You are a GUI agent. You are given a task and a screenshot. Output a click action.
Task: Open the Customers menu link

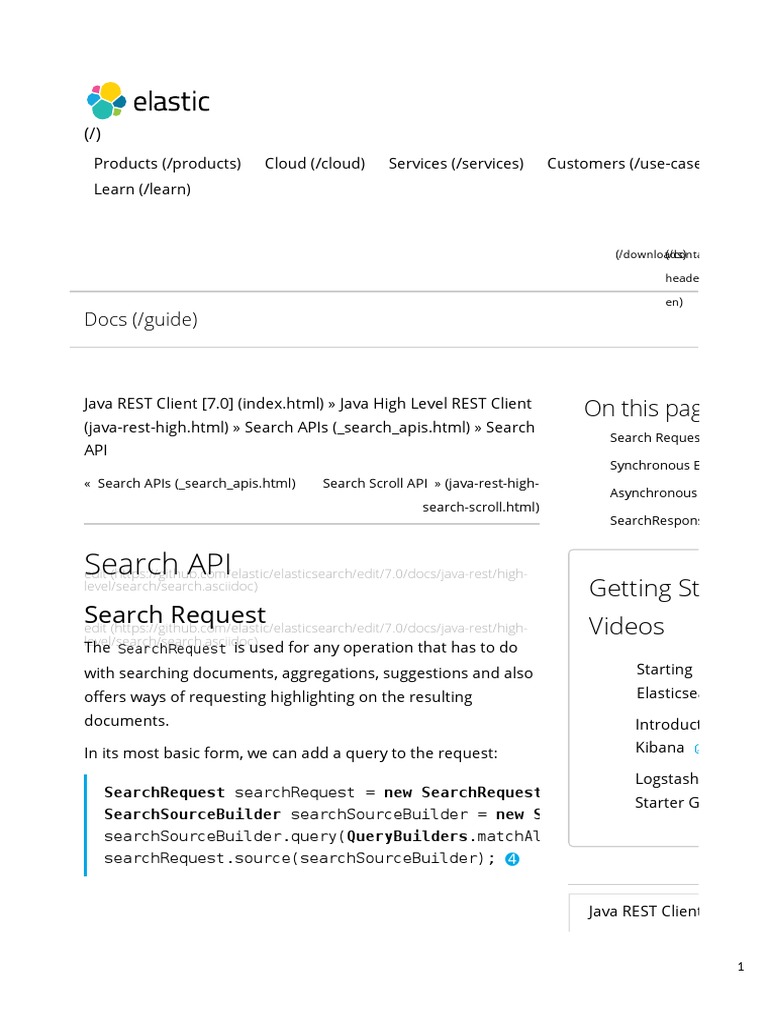pyautogui.click(x=623, y=163)
